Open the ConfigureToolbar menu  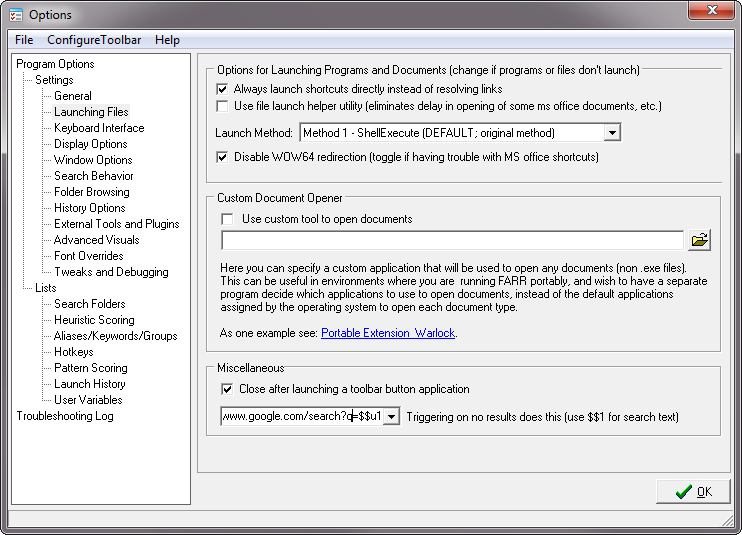tap(94, 40)
